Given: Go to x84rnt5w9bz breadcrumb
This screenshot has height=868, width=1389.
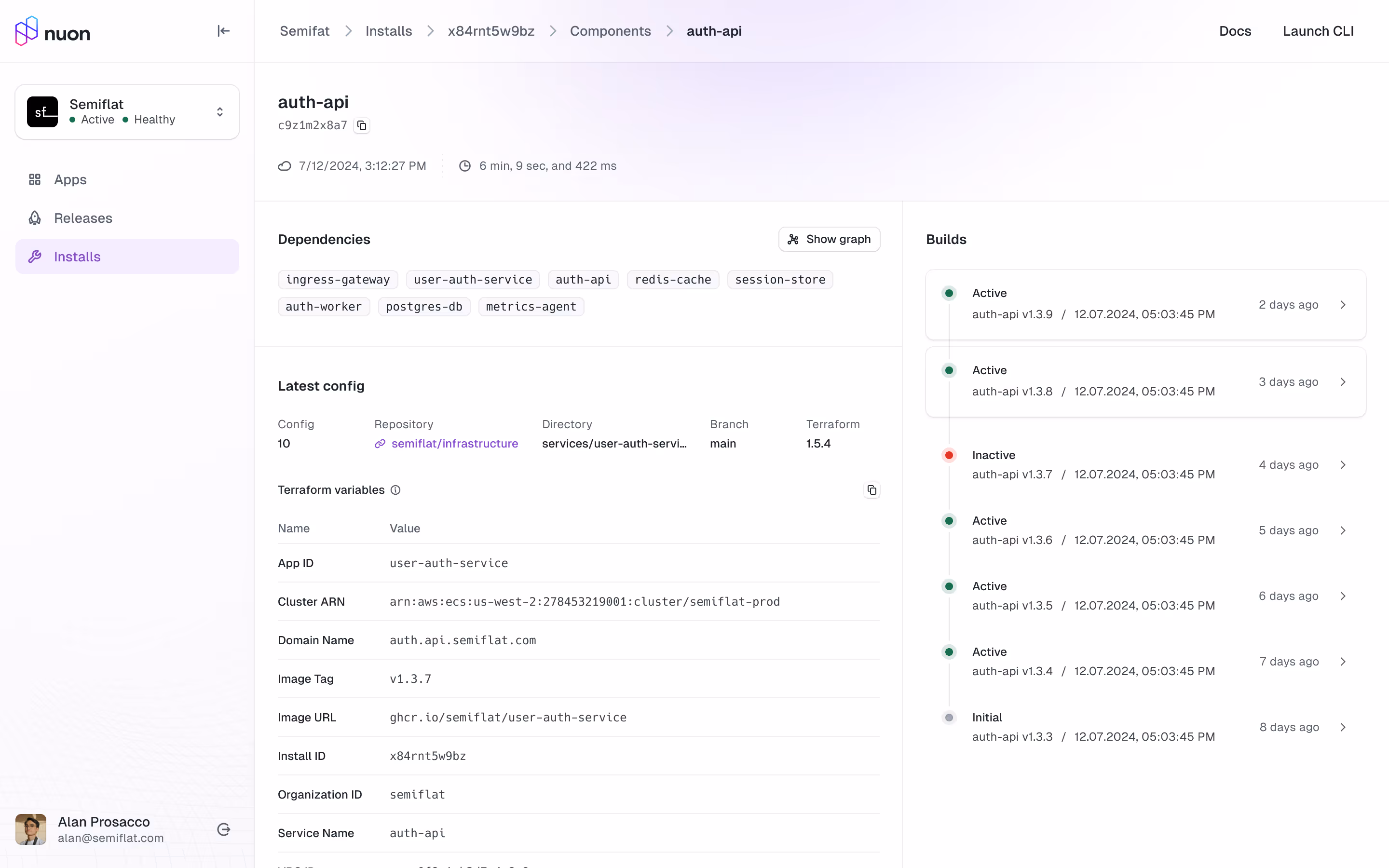Looking at the screenshot, I should click(x=491, y=31).
